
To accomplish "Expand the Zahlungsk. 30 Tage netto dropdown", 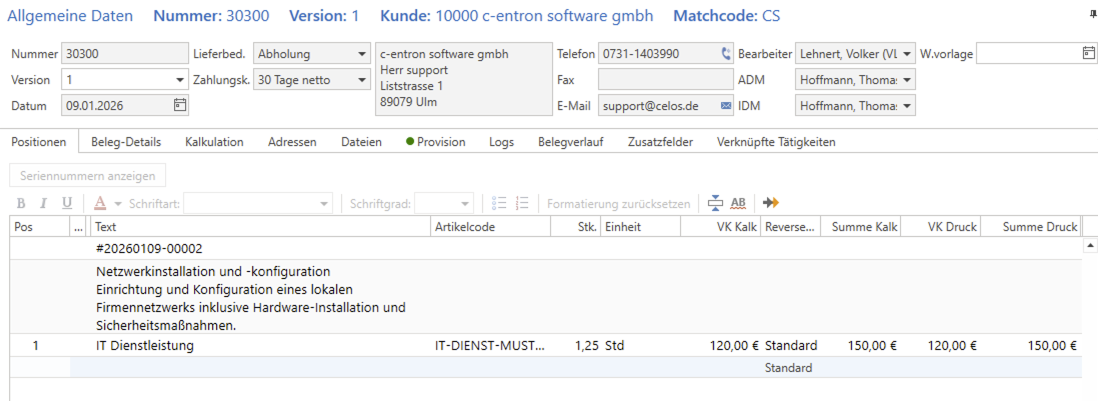I will (x=361, y=80).
